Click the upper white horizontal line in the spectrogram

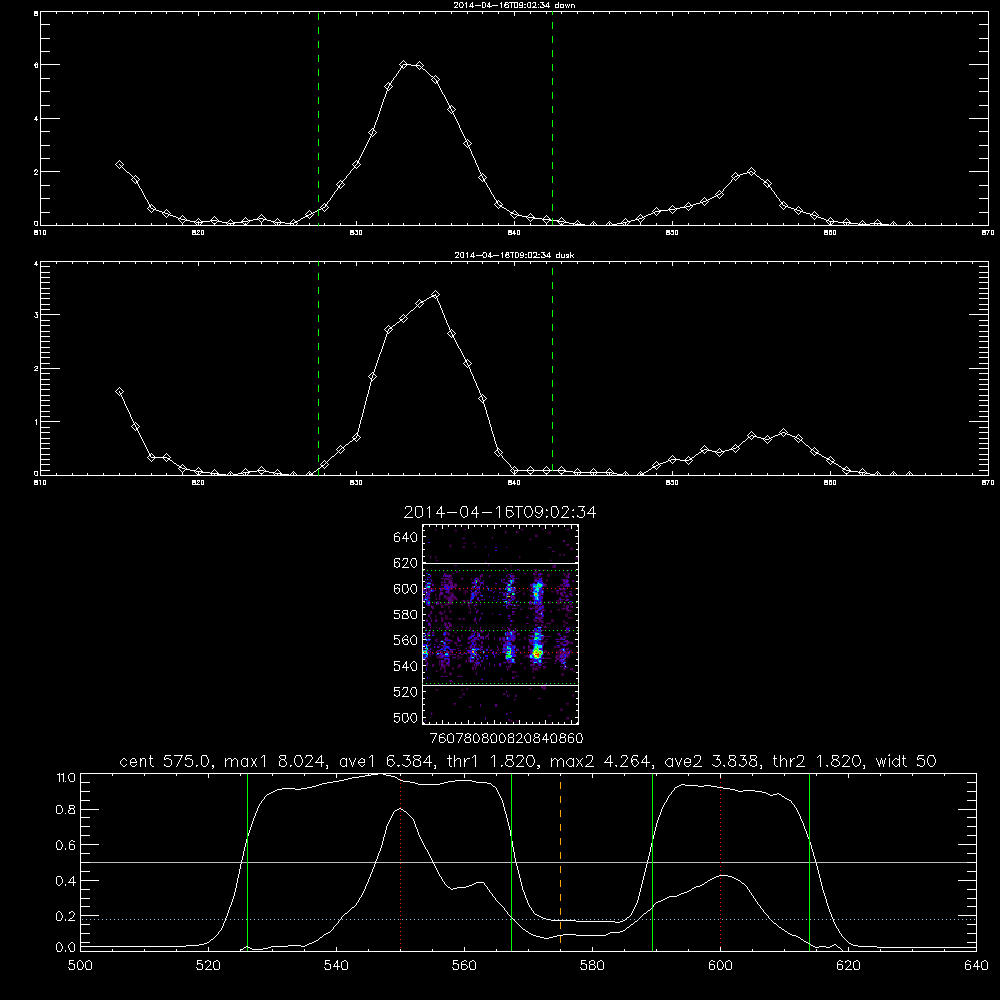coord(500,564)
